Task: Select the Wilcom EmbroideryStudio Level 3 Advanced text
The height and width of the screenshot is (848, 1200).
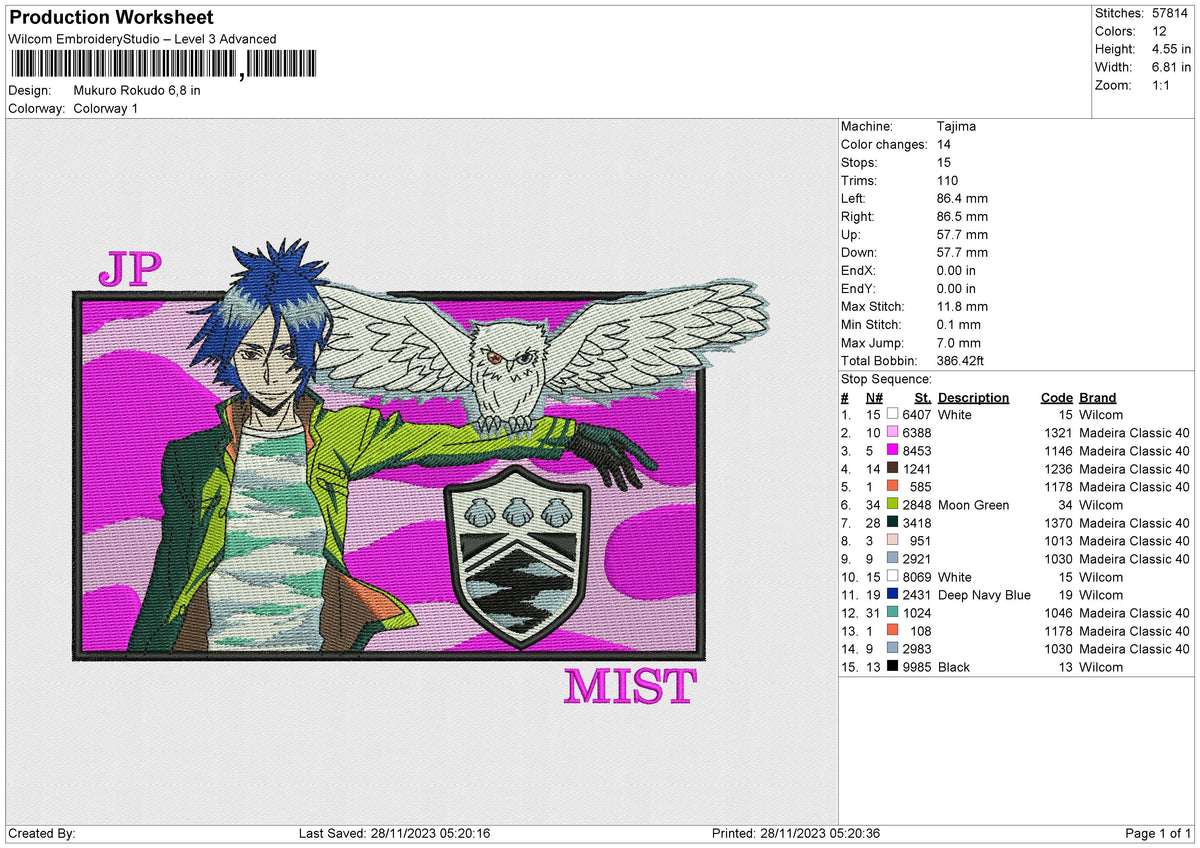Action: [142, 39]
